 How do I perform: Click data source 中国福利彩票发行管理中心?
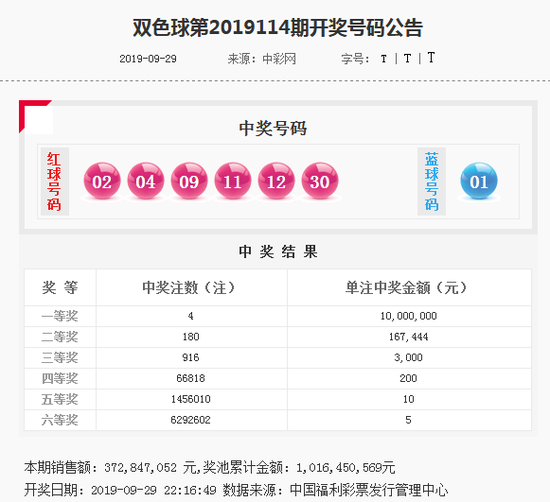tap(369, 490)
